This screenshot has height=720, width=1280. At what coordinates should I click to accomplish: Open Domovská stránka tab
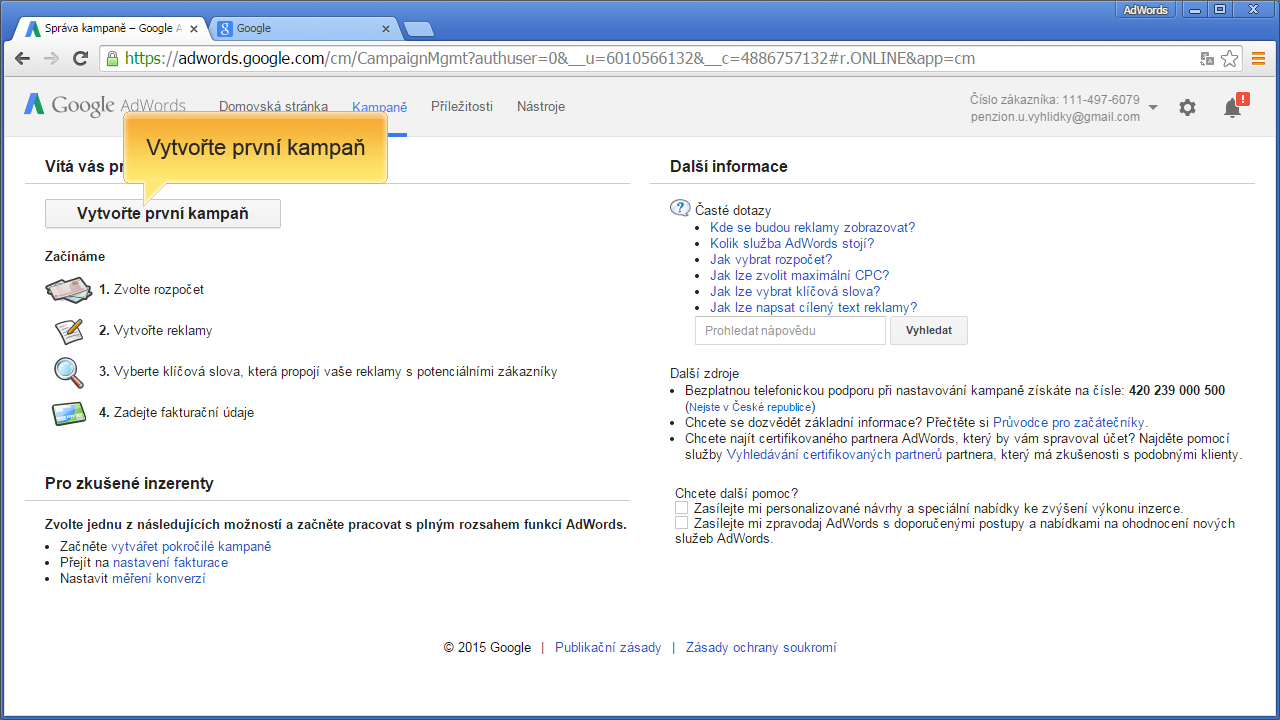(x=273, y=106)
